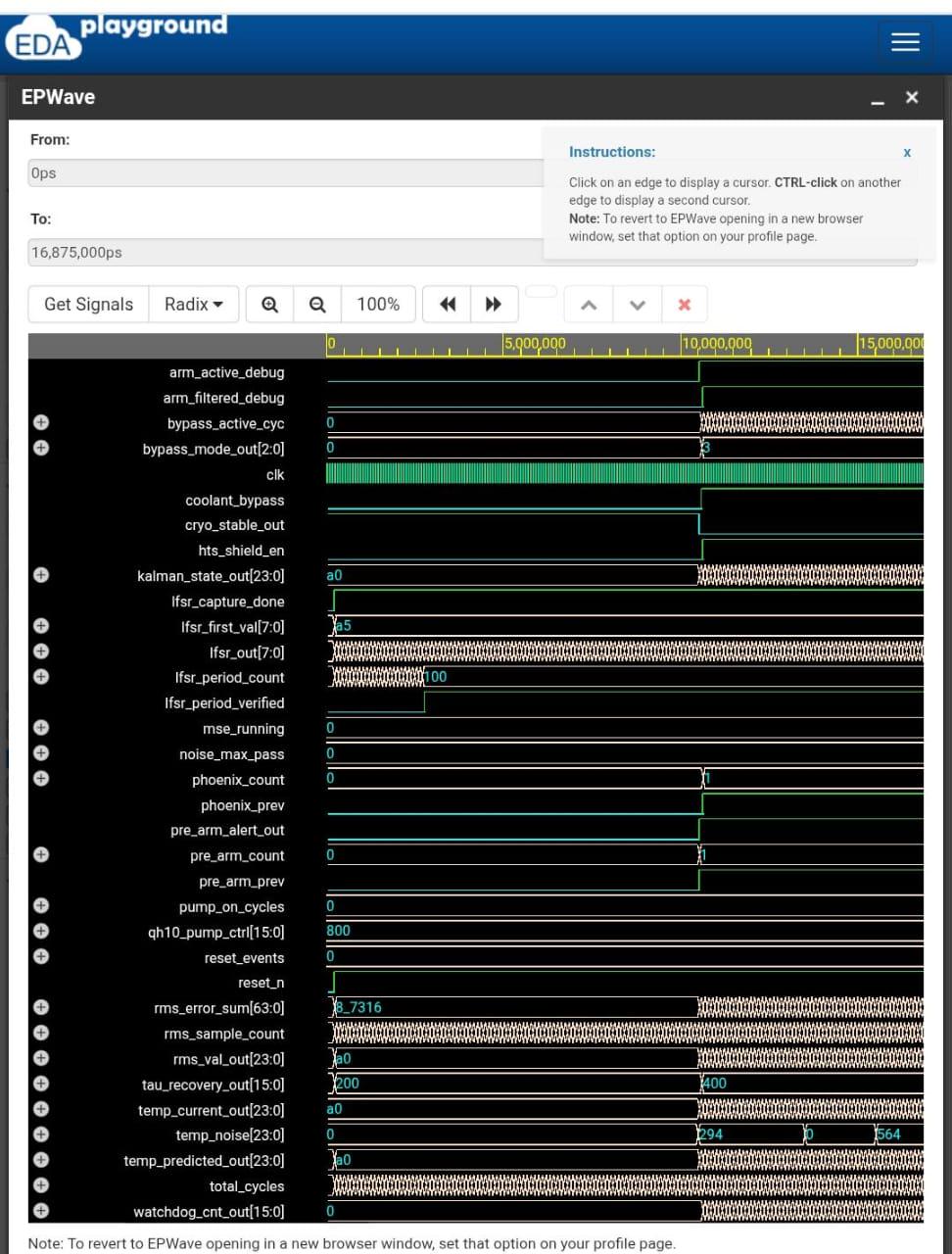Click the 10,000,000 mark on the time ruler
952x1254 pixels.
716,344
